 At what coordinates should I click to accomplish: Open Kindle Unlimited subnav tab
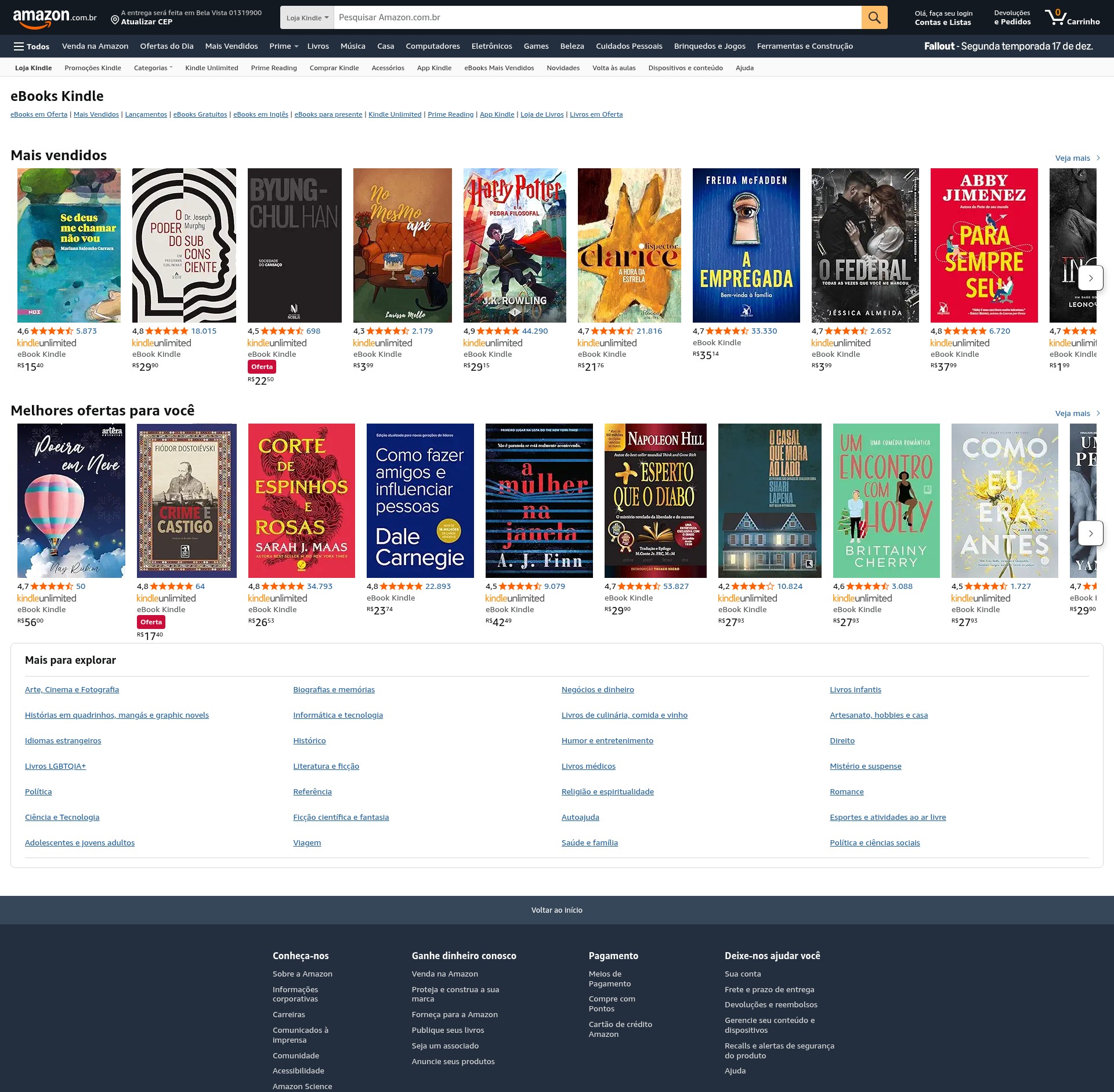tap(212, 68)
